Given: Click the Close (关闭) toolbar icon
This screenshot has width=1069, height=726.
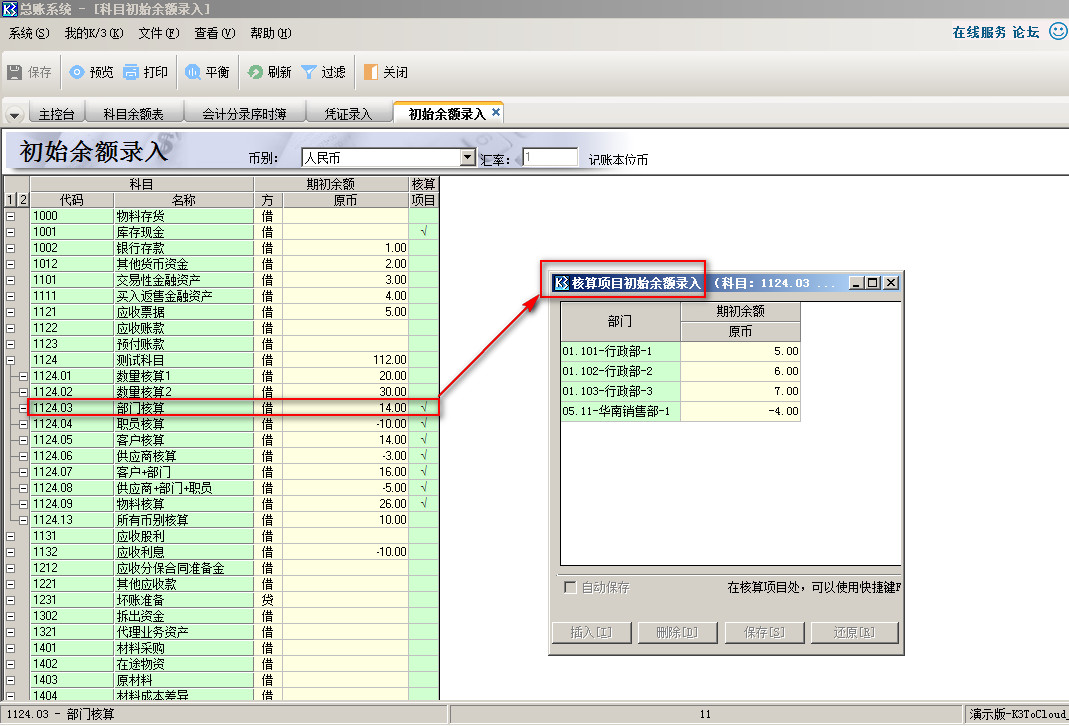Looking at the screenshot, I should (371, 72).
